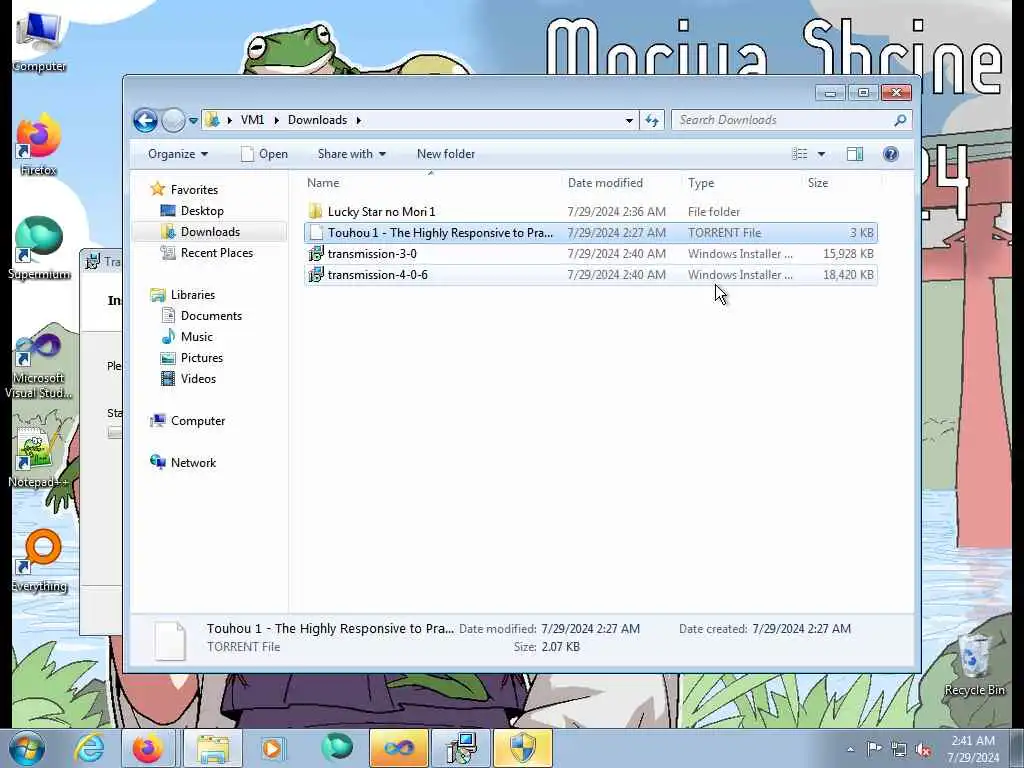Viewport: 1024px width, 768px height.
Task: Click the 15,928 KB size cell
Action: tap(848, 253)
